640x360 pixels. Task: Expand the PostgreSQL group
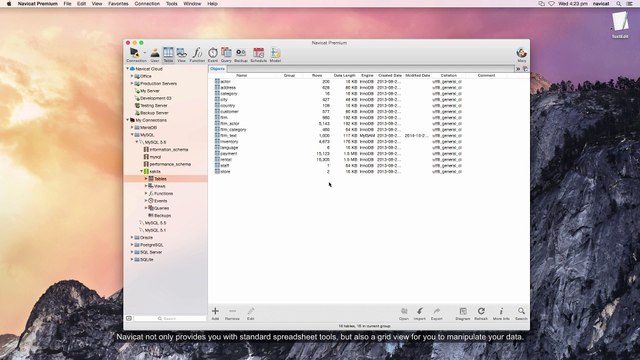(132, 245)
